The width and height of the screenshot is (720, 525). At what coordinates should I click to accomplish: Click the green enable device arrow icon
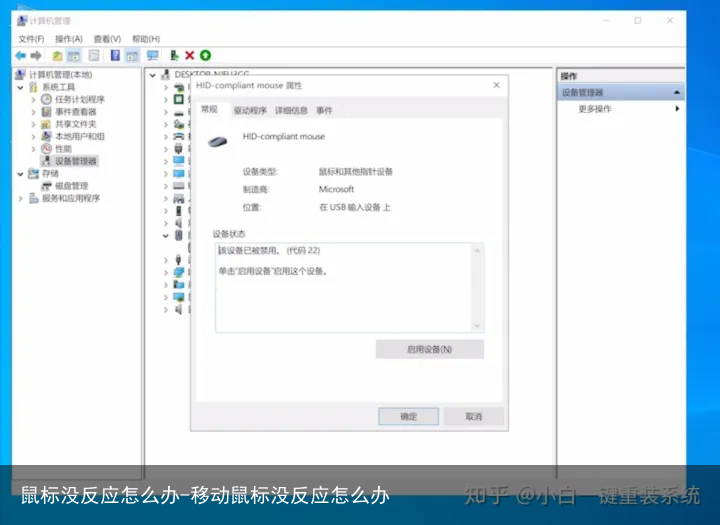point(205,56)
